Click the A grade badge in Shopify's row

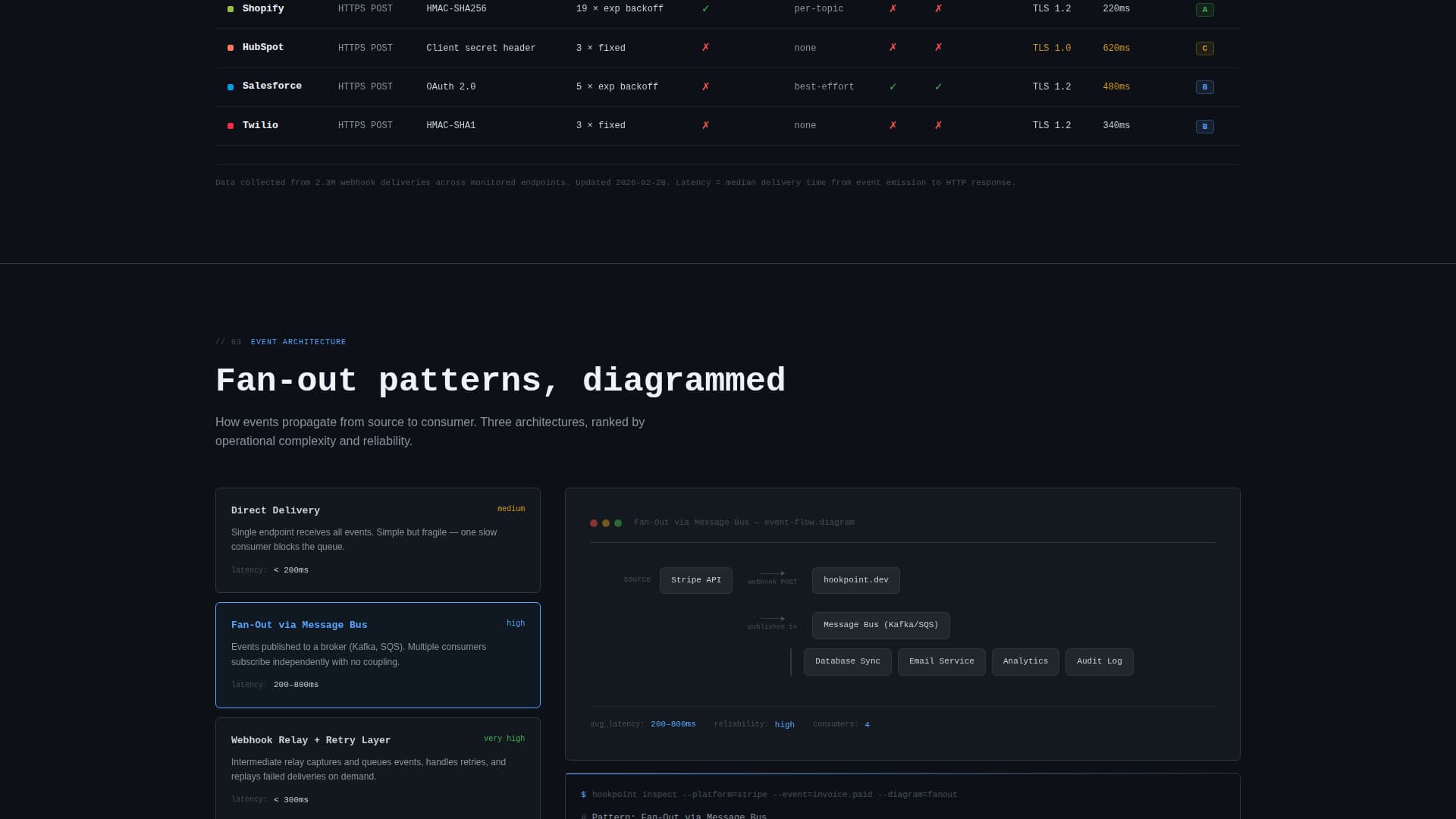(1204, 9)
